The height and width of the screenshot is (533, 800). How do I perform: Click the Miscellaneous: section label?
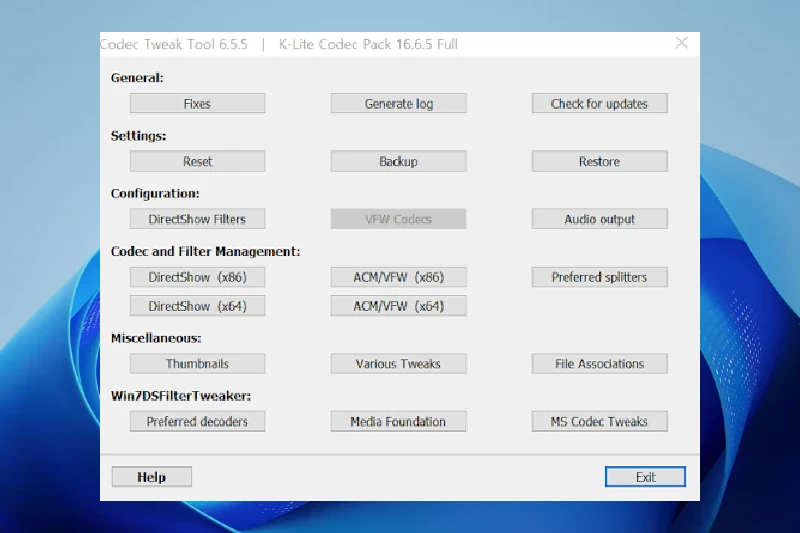(x=156, y=338)
